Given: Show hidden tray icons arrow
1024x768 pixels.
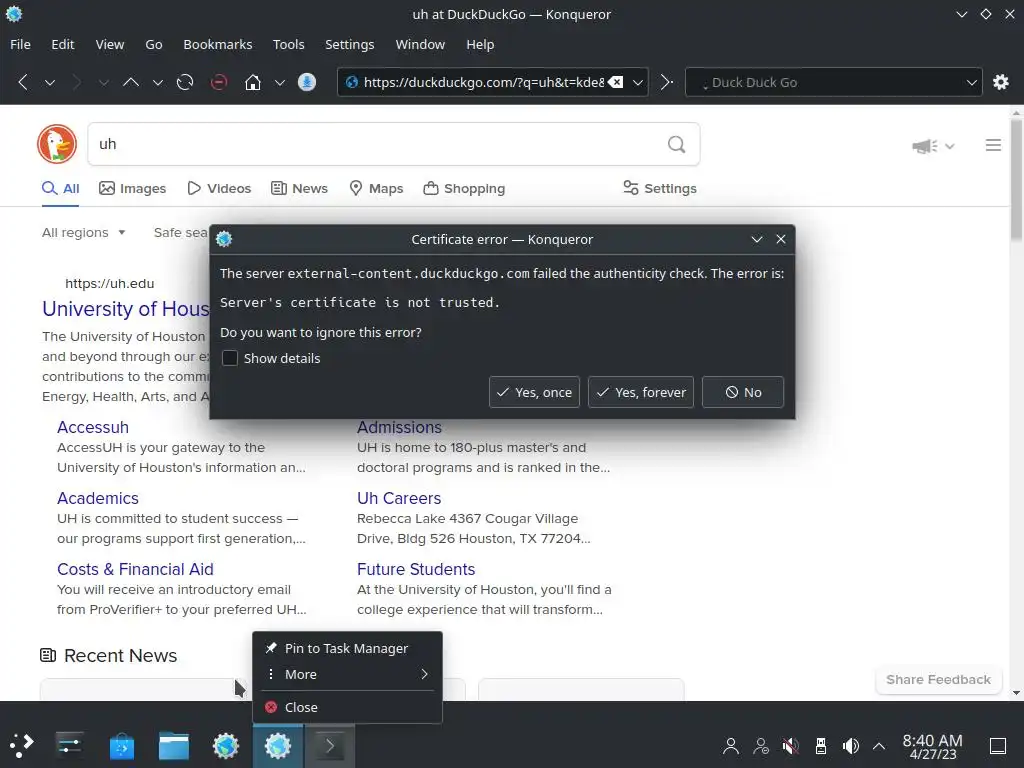Looking at the screenshot, I should tap(879, 746).
